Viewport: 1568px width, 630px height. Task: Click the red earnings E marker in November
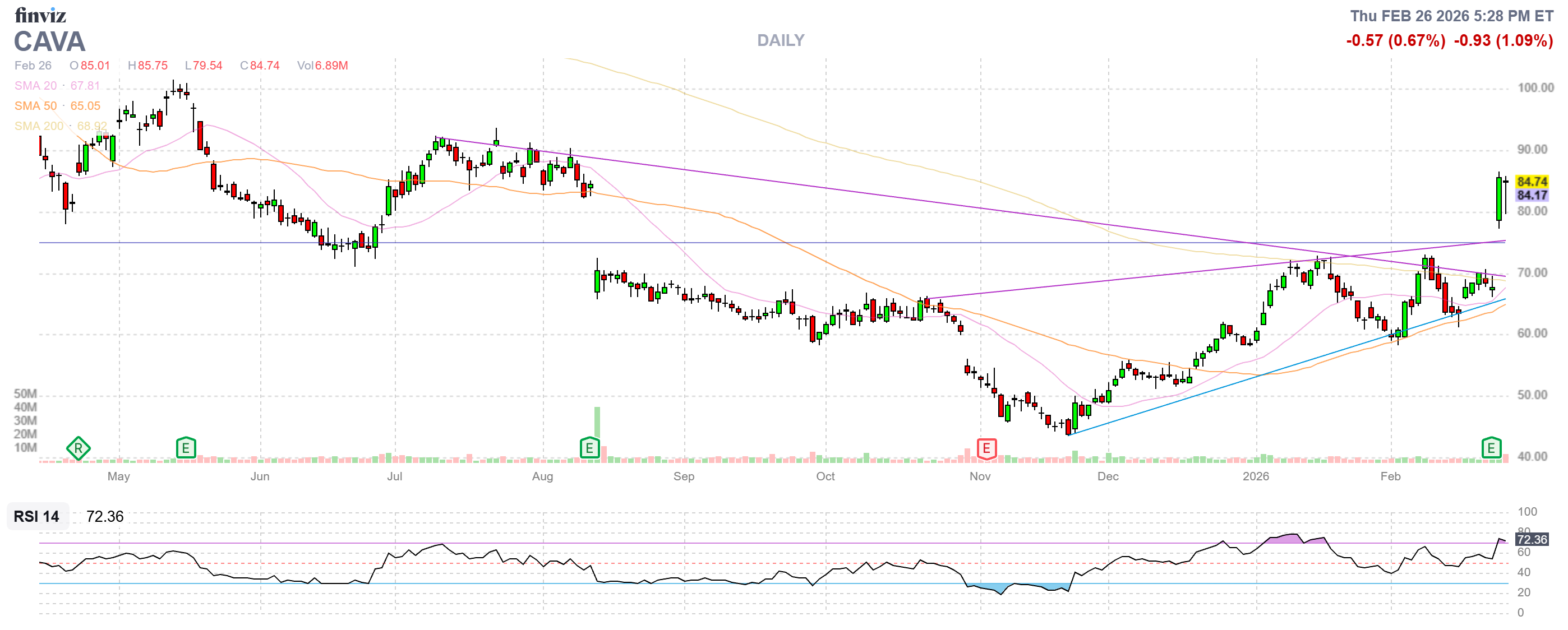986,449
